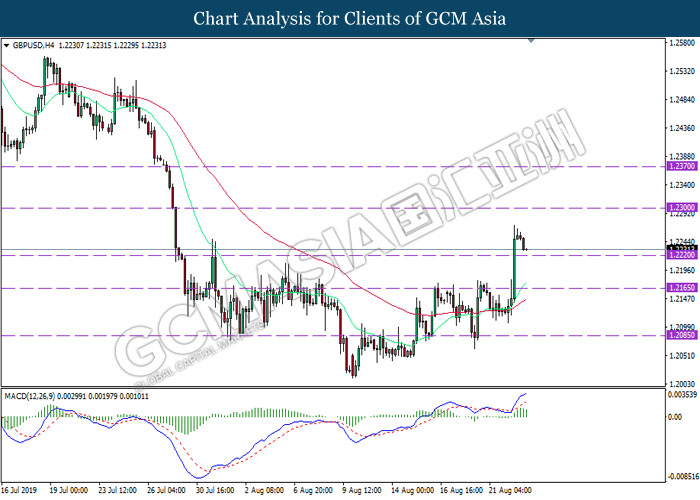Click the black current price tag on price axis

[x=682, y=248]
